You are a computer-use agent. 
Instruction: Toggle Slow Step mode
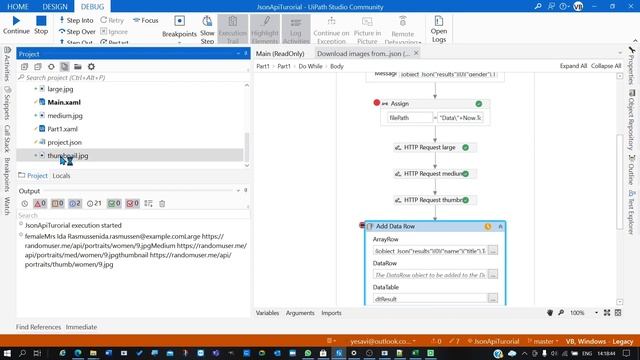(x=207, y=29)
